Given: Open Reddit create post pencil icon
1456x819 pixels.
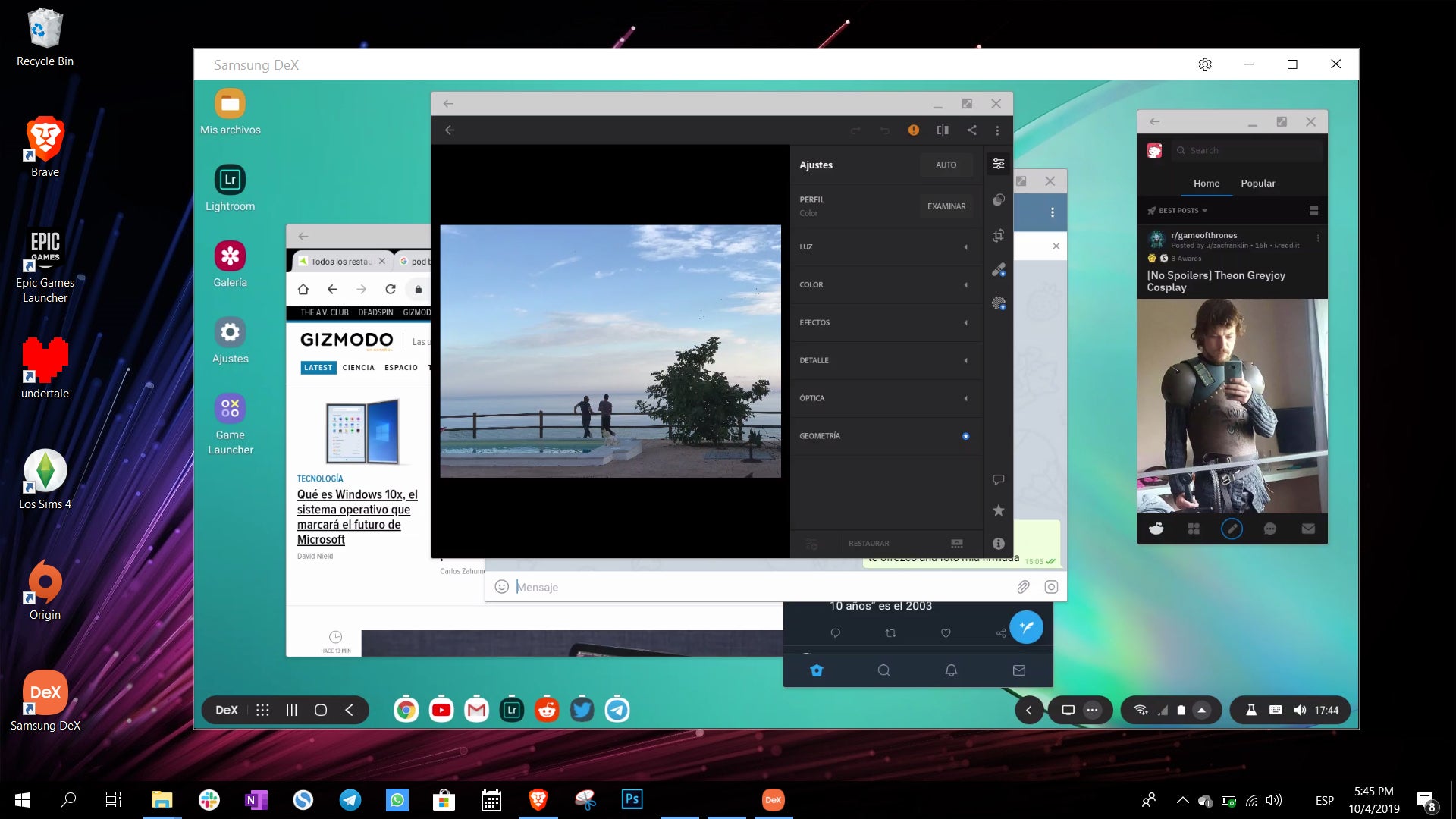Looking at the screenshot, I should pos(1232,529).
